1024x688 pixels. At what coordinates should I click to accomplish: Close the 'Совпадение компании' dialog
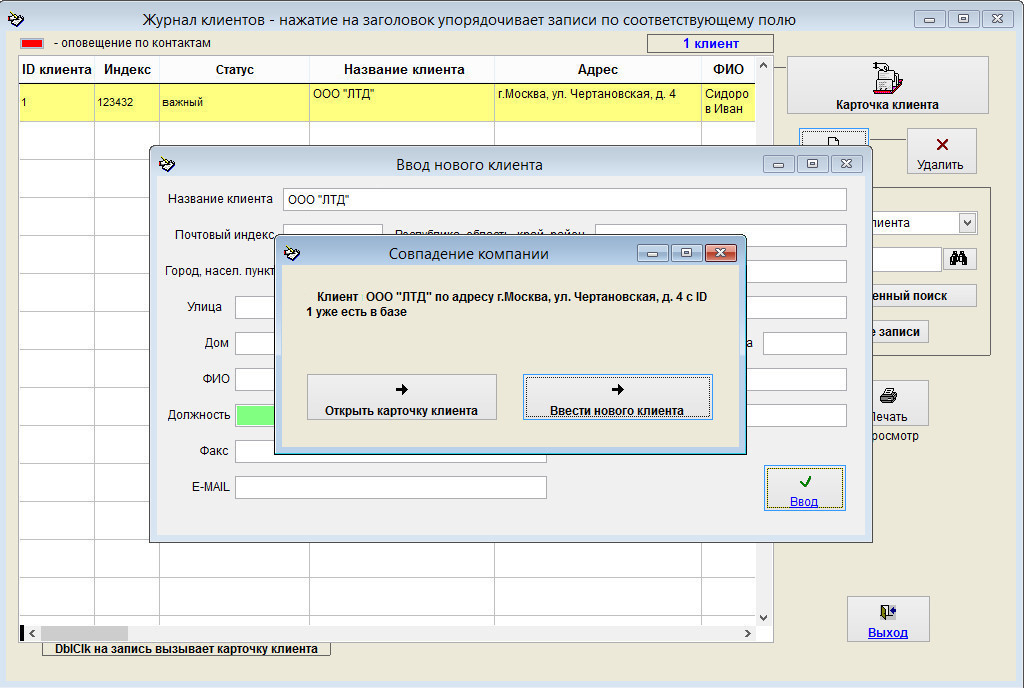click(x=720, y=253)
